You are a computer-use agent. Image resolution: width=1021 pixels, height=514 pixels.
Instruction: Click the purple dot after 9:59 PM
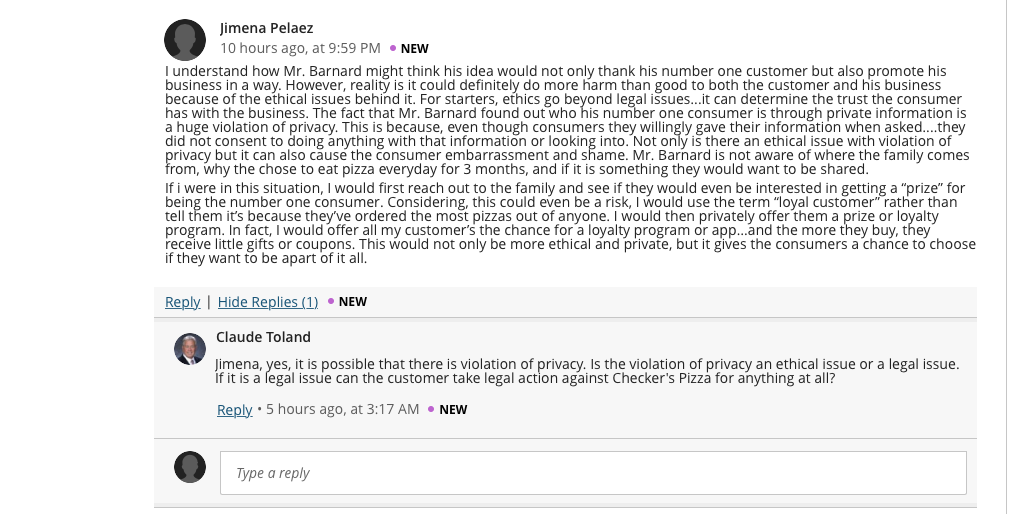coord(393,48)
